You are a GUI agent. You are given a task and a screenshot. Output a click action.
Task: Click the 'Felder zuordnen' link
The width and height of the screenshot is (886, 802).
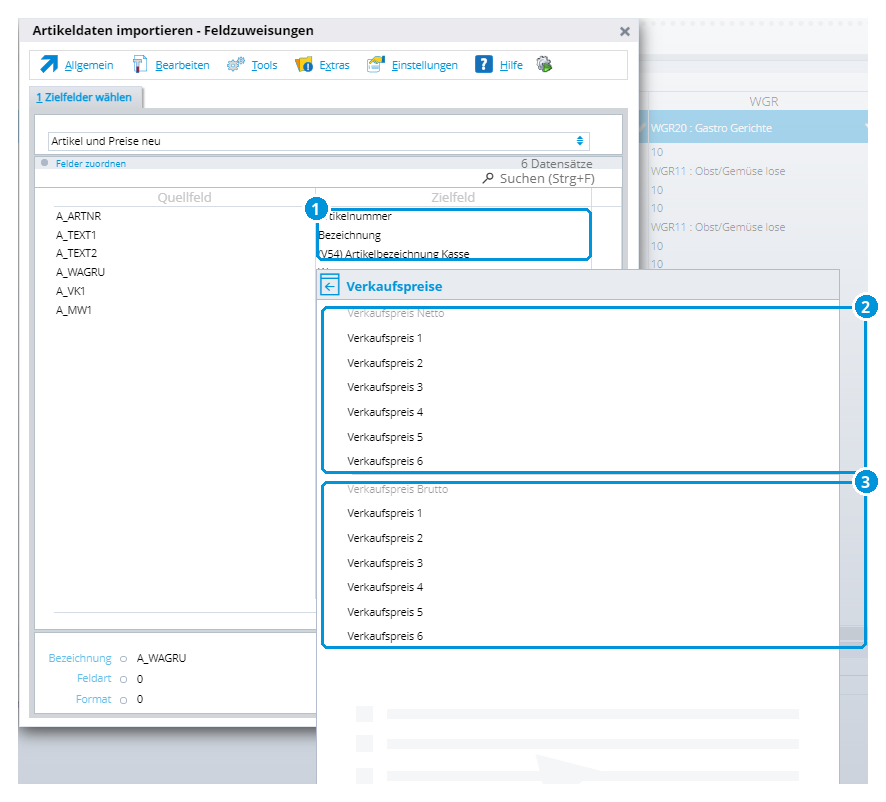(x=91, y=163)
